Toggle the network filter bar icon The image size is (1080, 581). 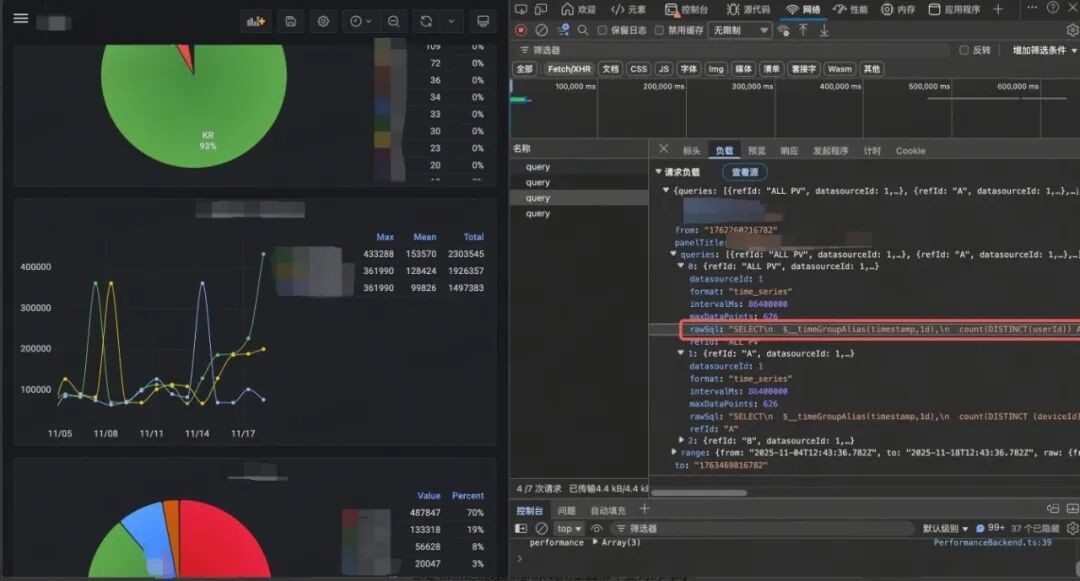point(563,30)
